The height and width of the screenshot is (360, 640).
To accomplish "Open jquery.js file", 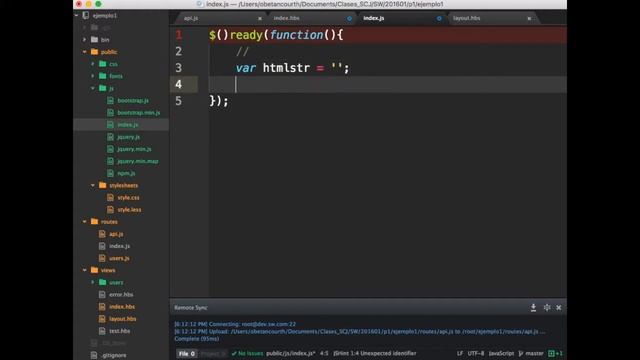I will click(128, 137).
